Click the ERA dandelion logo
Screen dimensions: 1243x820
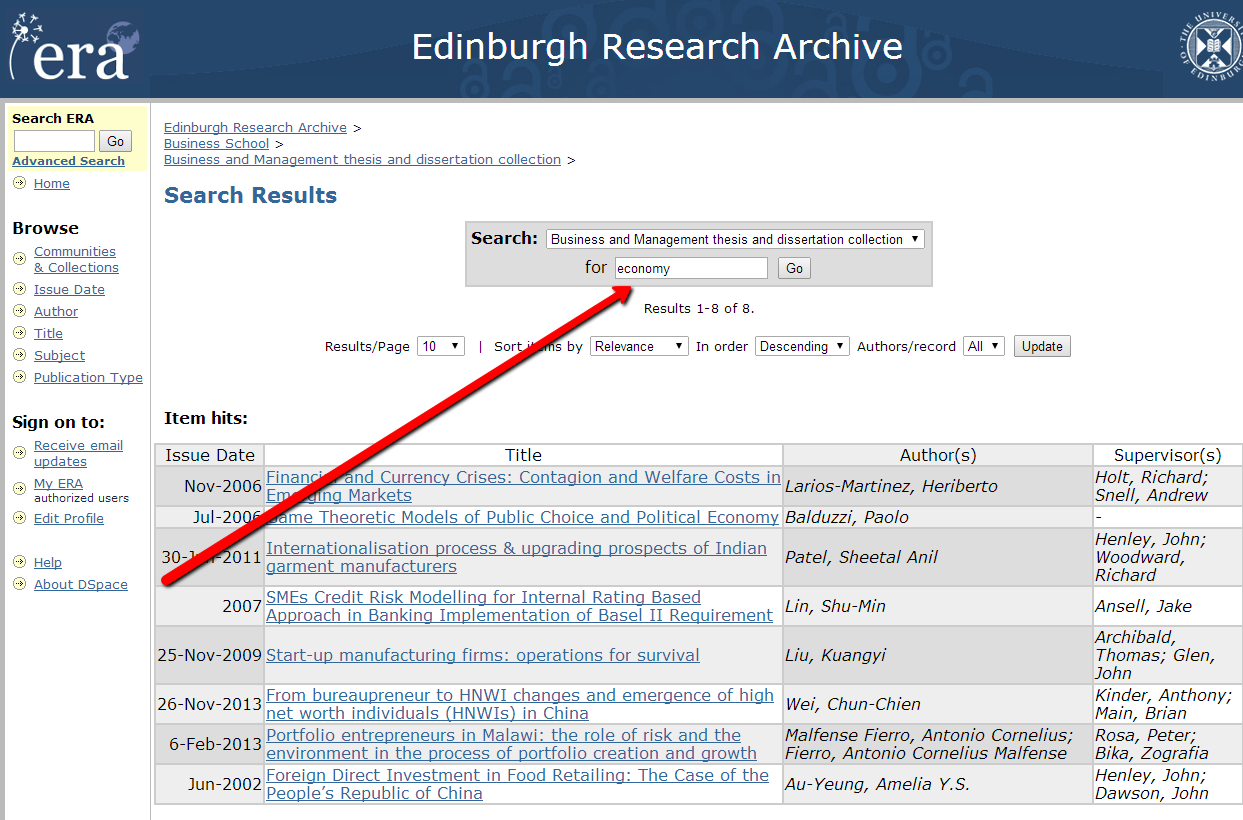coord(74,49)
